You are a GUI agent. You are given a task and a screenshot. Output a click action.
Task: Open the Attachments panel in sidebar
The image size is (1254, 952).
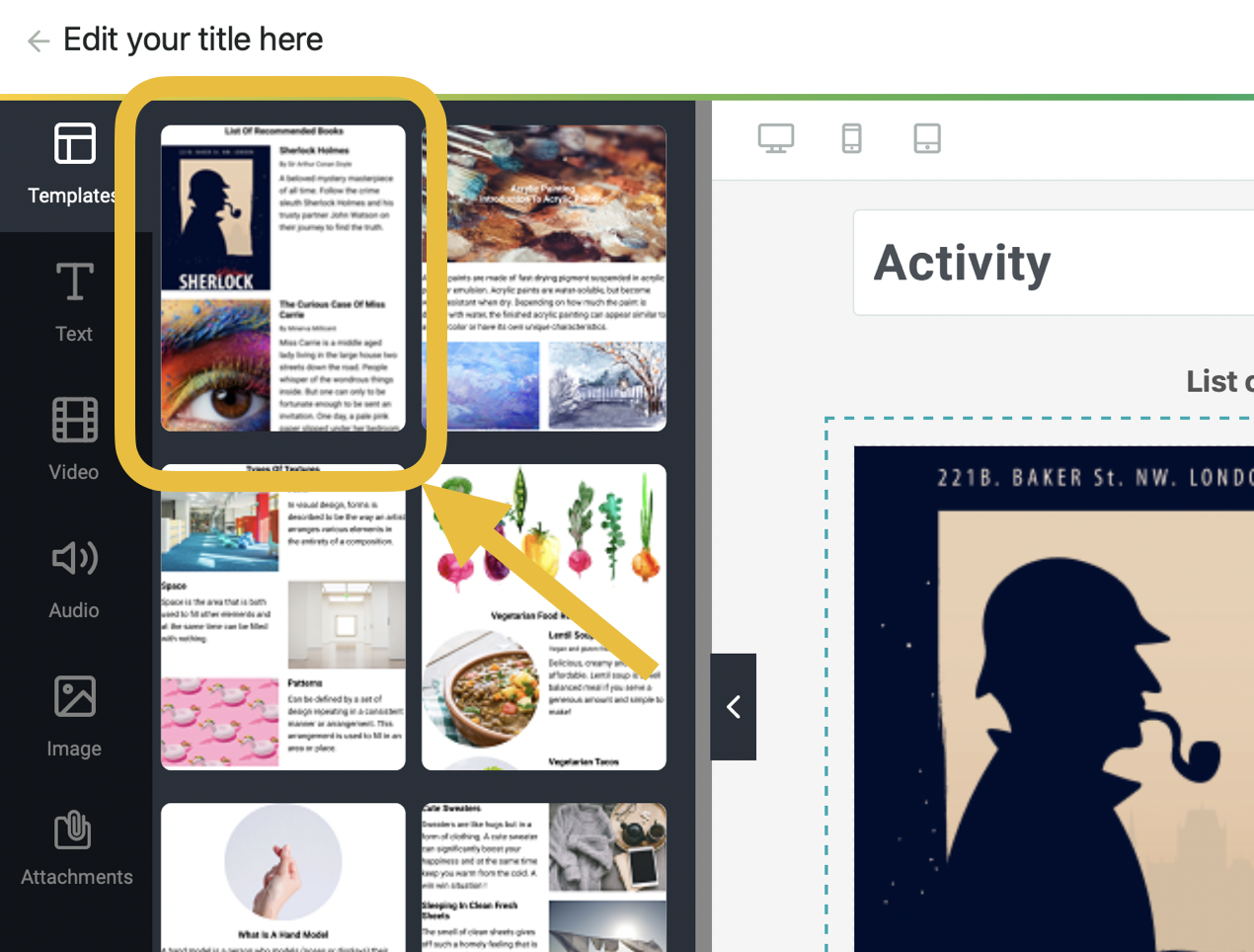point(75,848)
